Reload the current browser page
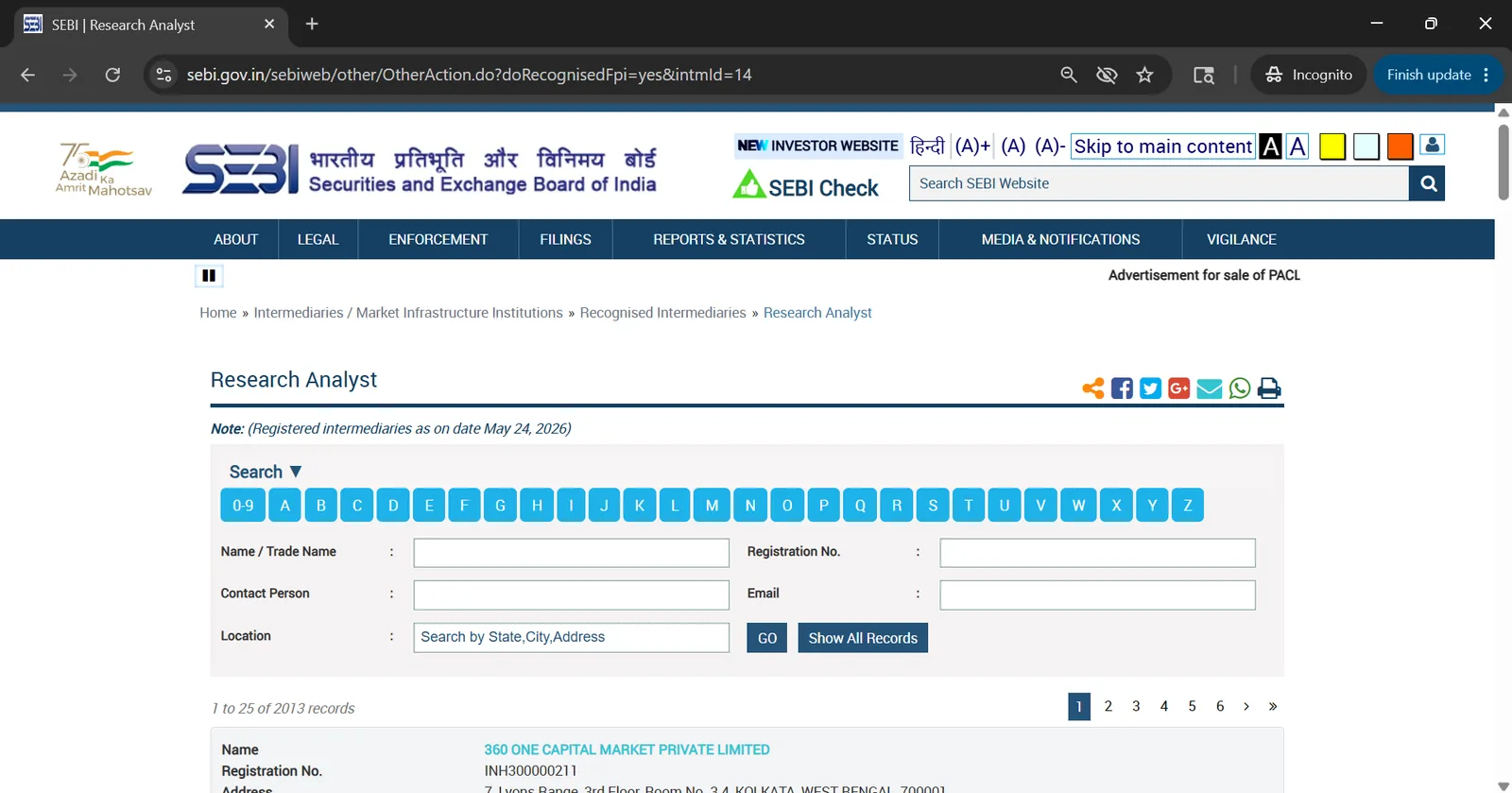The height and width of the screenshot is (793, 1512). pos(112,75)
